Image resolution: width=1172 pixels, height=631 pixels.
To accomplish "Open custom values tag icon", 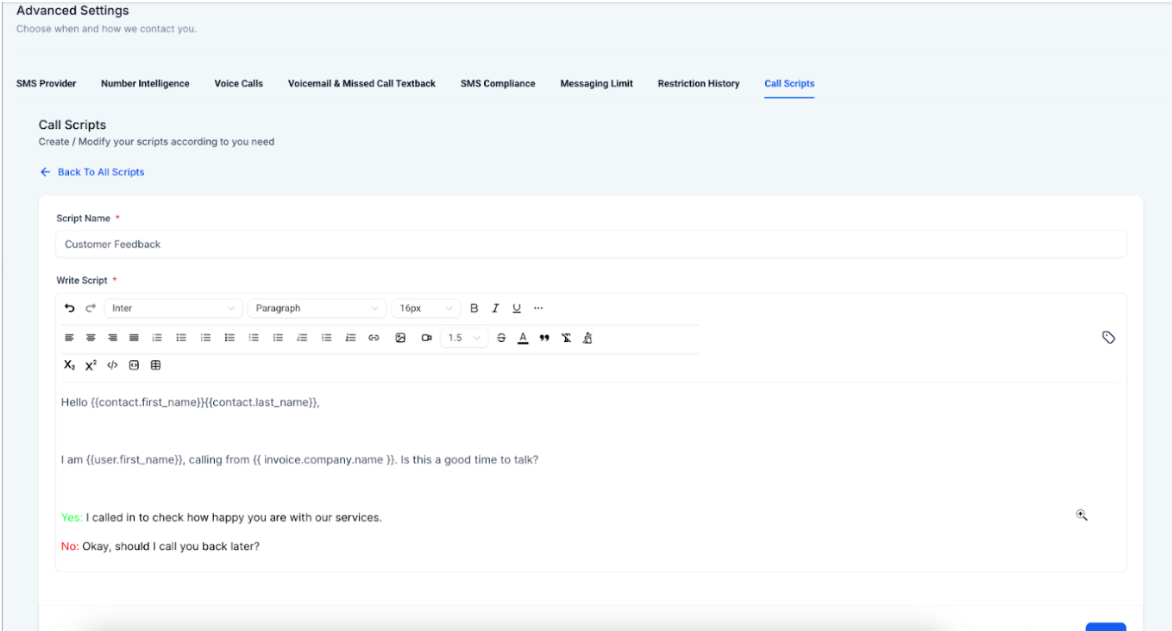I will [x=1108, y=338].
